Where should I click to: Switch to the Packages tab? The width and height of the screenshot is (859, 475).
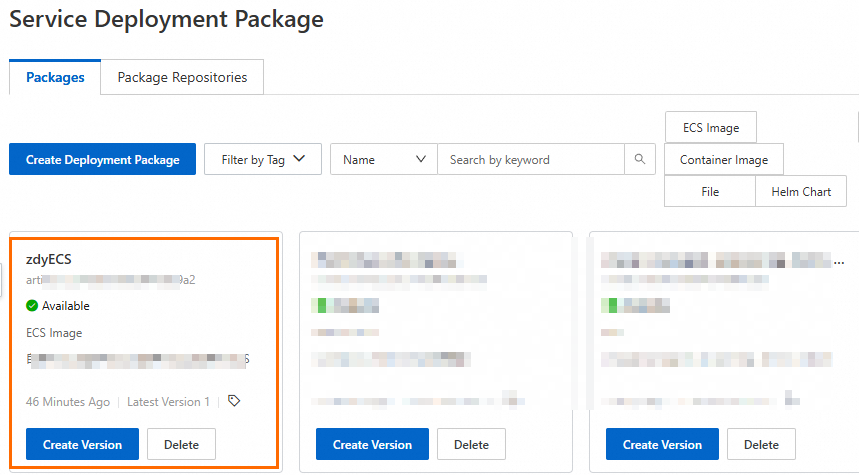tap(55, 77)
